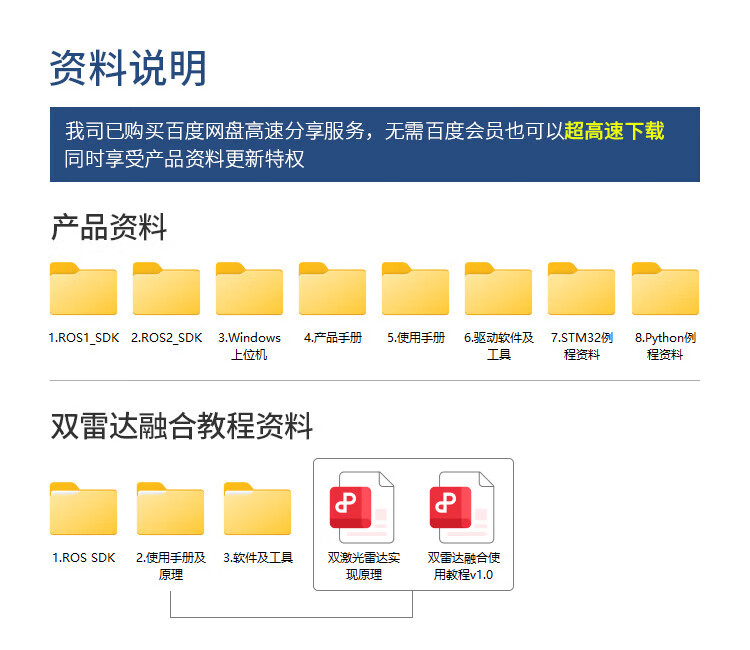The width and height of the screenshot is (750, 650).
Task: Click the 双雷达融合使用教程v1.0 file name label
Action: point(461,566)
